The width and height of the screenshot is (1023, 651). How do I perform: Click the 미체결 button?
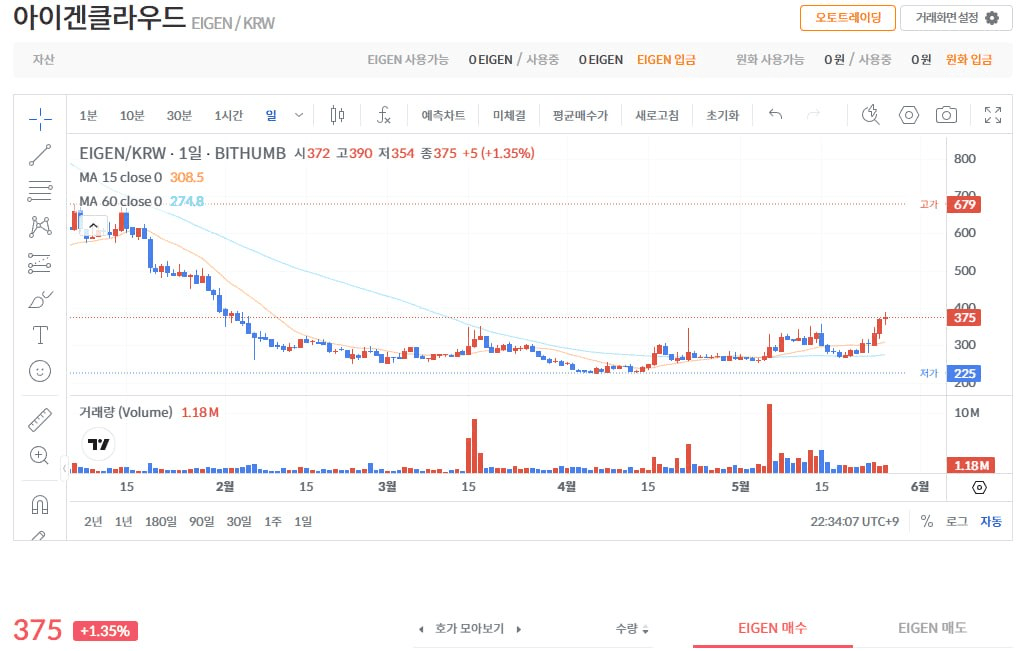509,115
